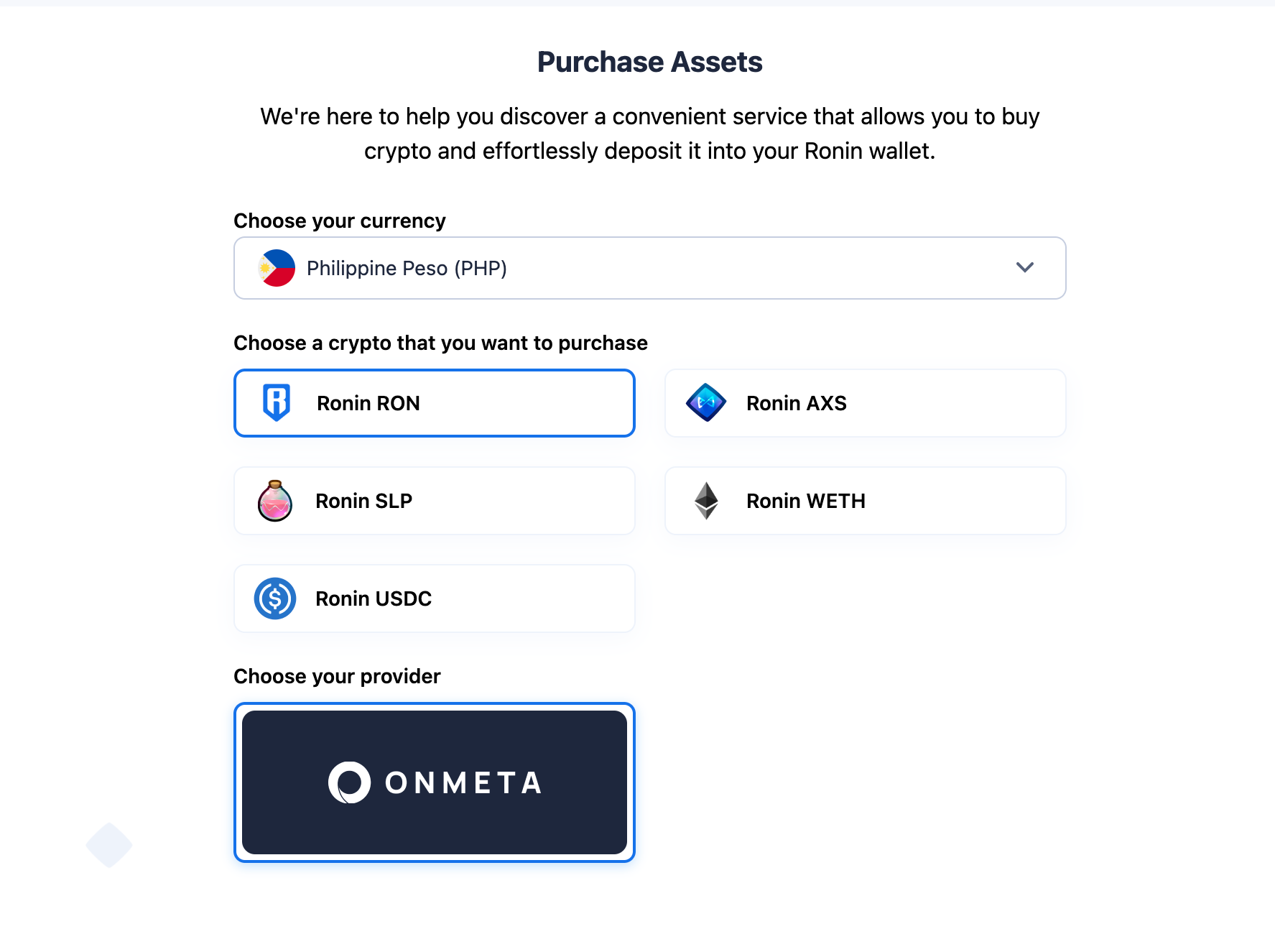Click the blue diamond decoration at bottom left
The width and height of the screenshot is (1275, 952).
109,844
